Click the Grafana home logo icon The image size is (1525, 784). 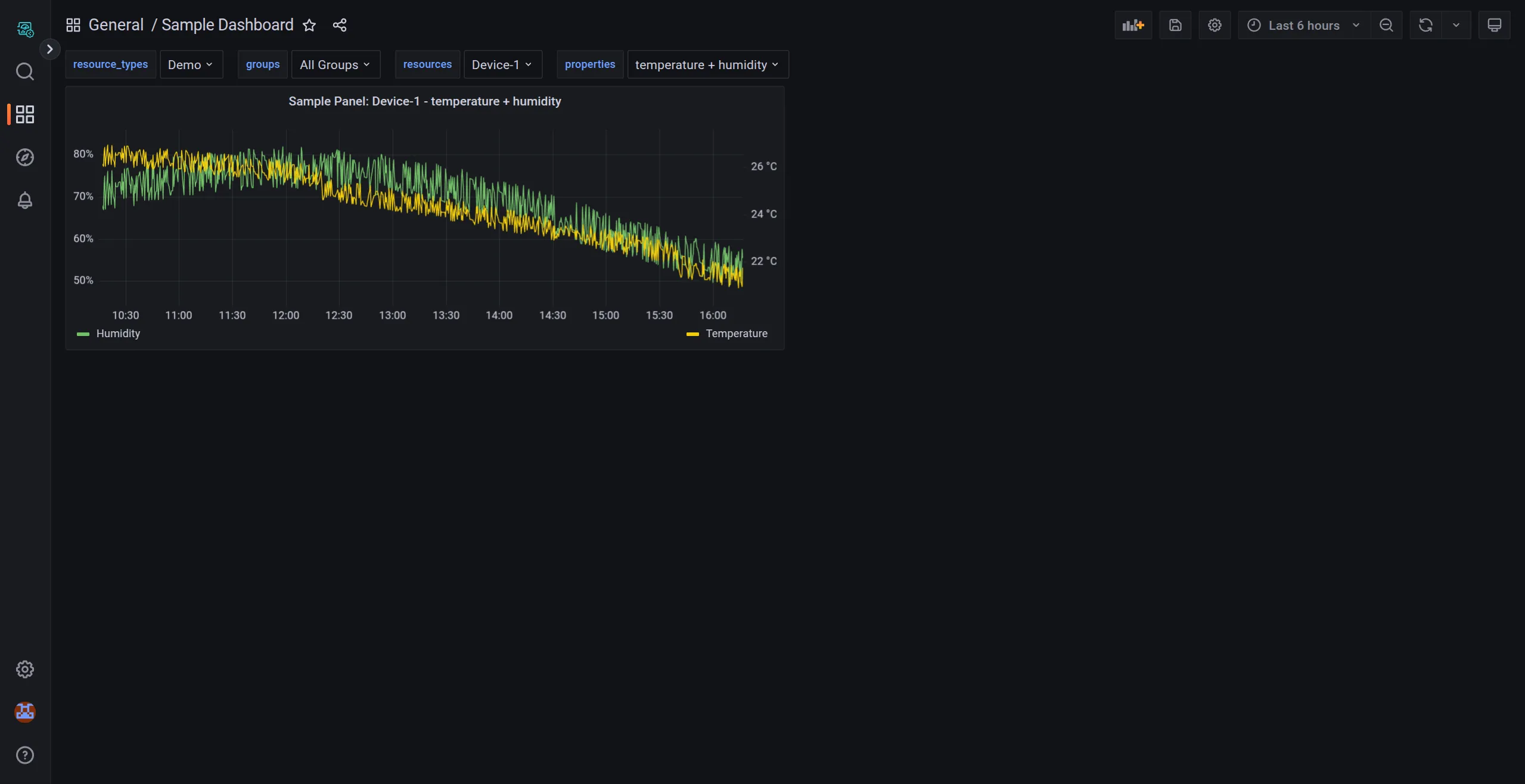pos(25,29)
